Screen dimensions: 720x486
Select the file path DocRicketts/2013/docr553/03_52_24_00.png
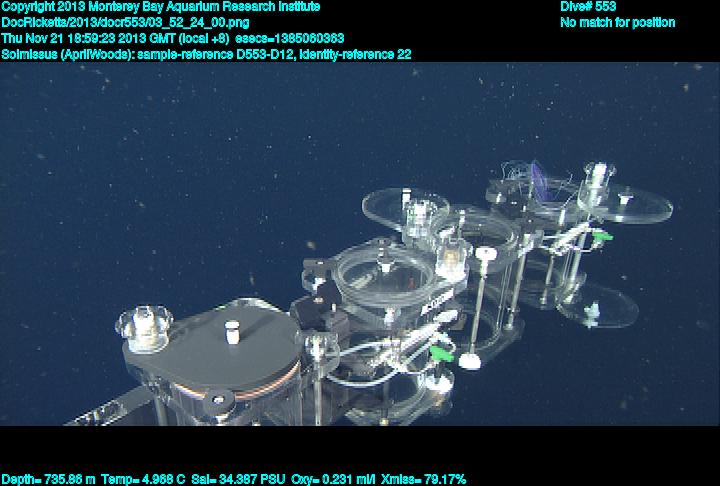click(125, 23)
